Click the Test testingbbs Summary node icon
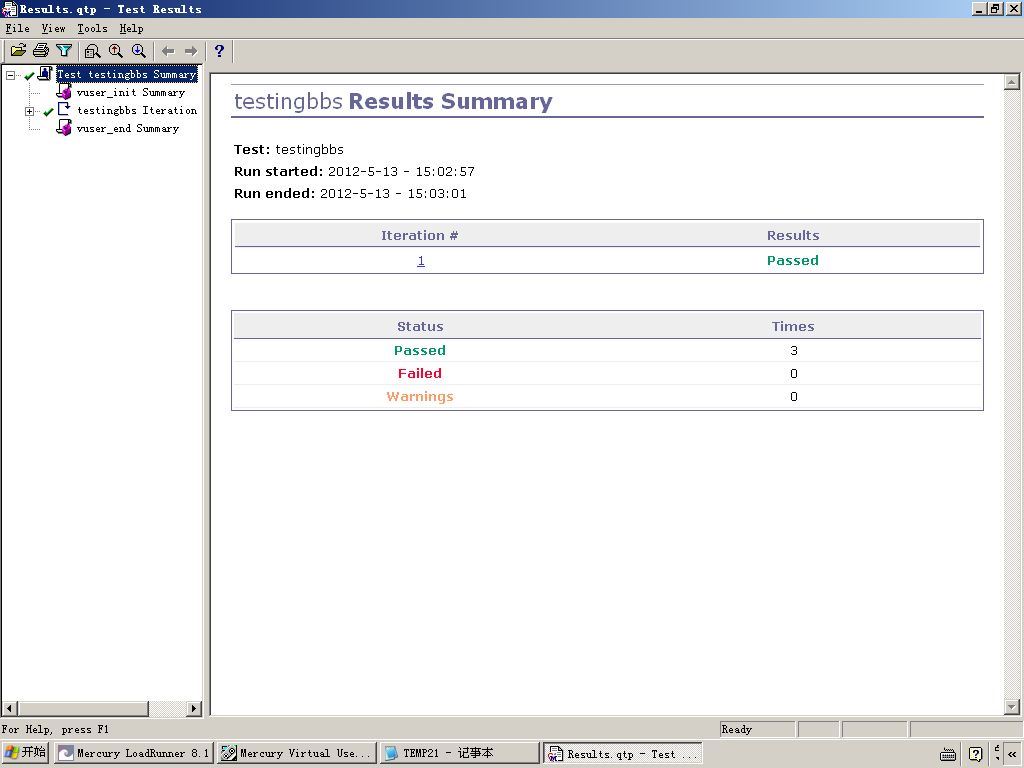 tap(45, 74)
